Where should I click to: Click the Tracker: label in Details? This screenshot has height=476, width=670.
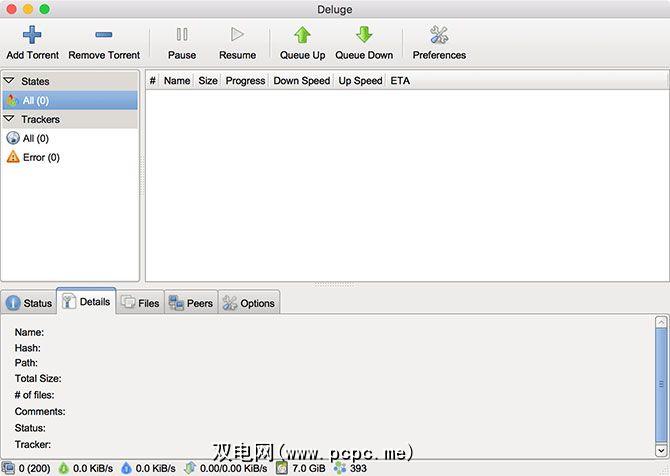click(33, 444)
